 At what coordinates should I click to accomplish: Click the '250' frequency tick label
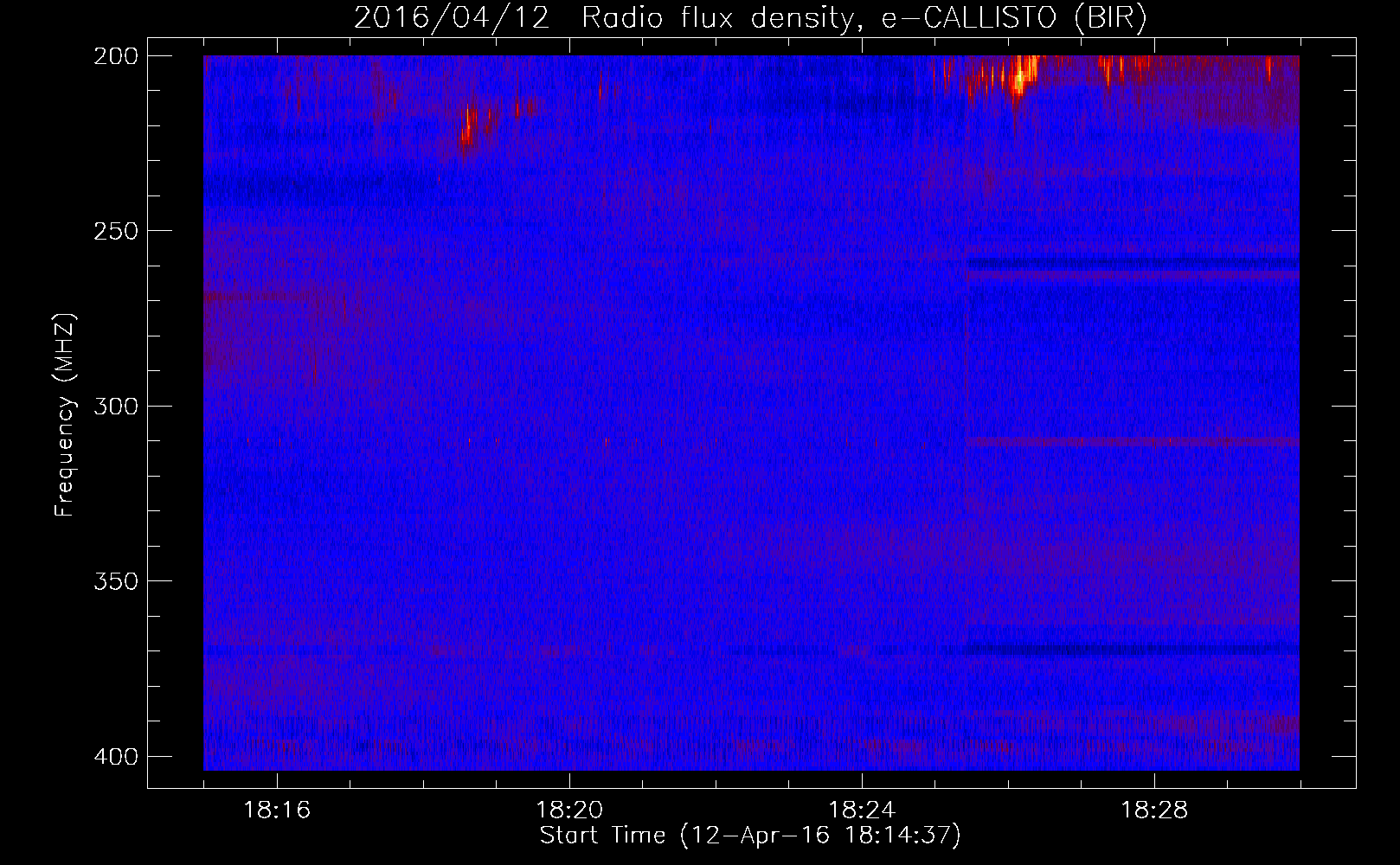(x=115, y=231)
